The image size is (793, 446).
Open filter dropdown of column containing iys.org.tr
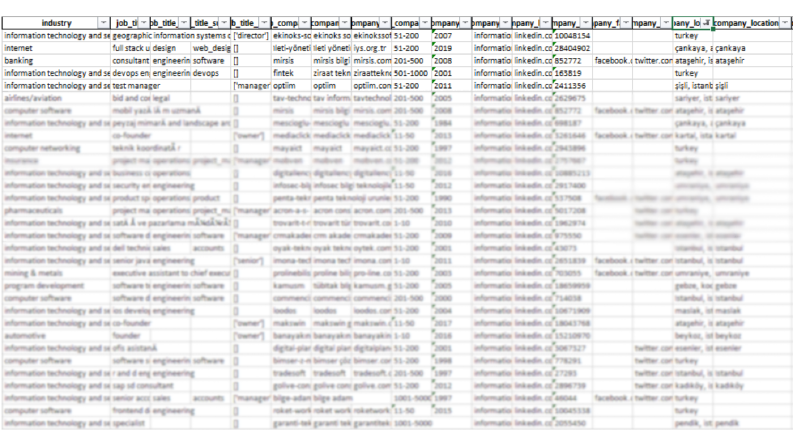click(385, 23)
